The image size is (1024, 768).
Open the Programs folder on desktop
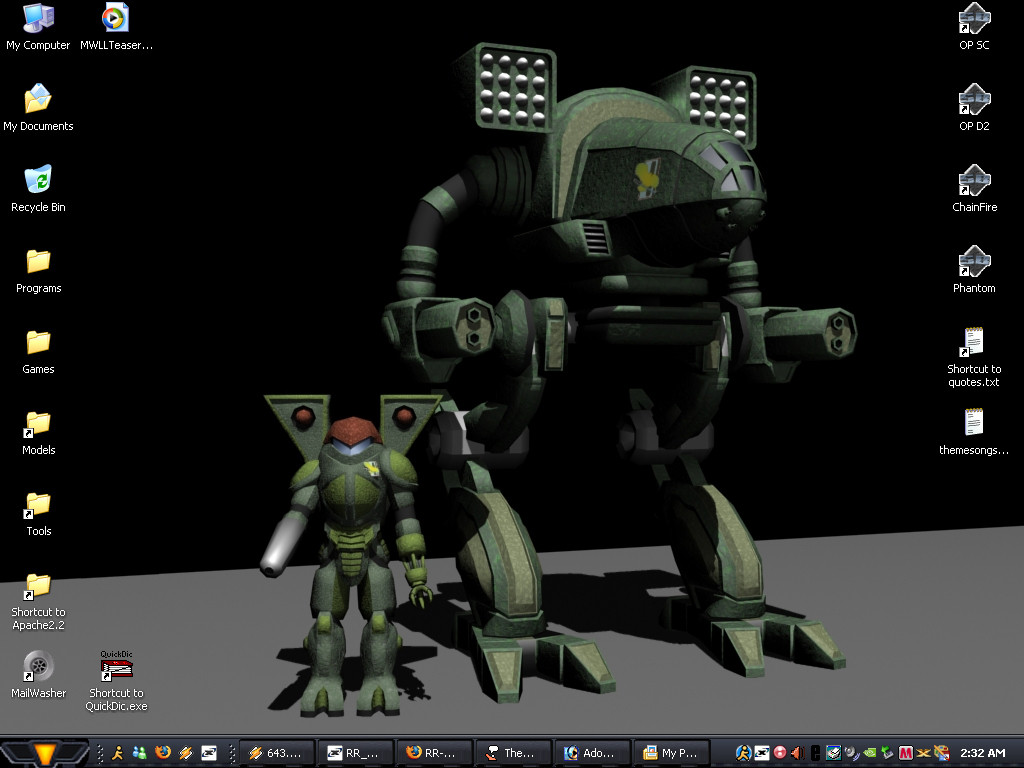[x=39, y=271]
